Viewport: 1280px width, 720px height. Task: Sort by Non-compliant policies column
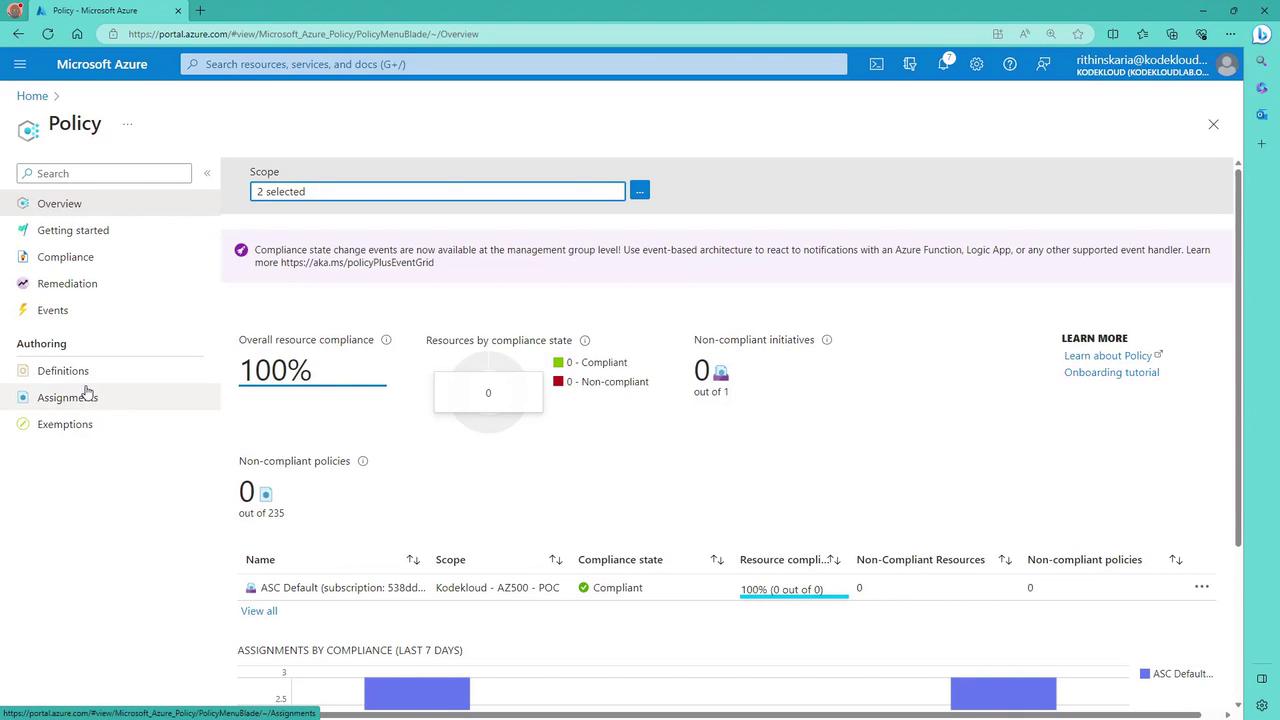[x=1176, y=560]
